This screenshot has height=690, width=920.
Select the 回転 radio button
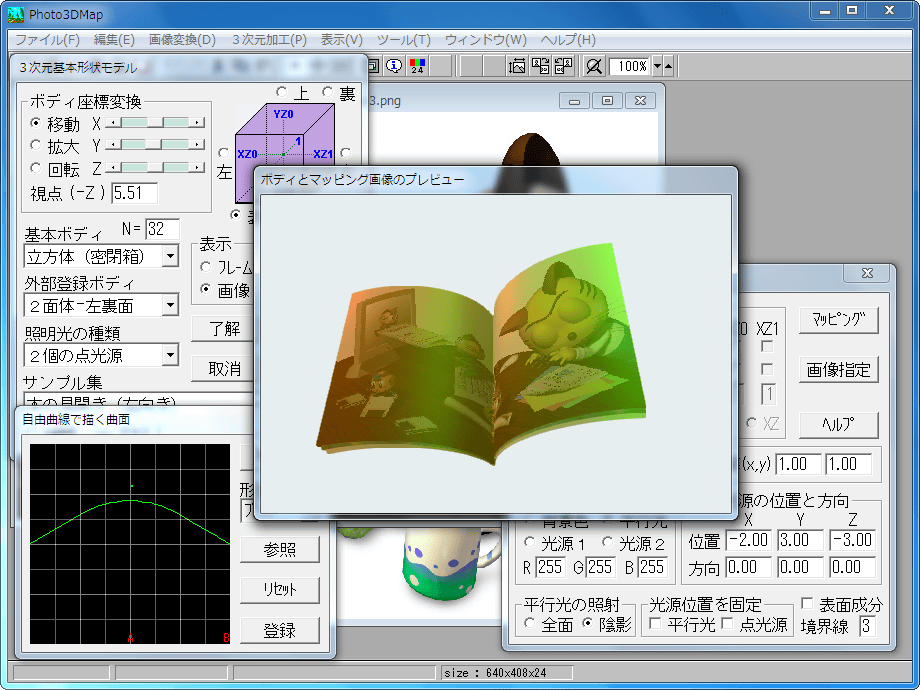(x=36, y=169)
